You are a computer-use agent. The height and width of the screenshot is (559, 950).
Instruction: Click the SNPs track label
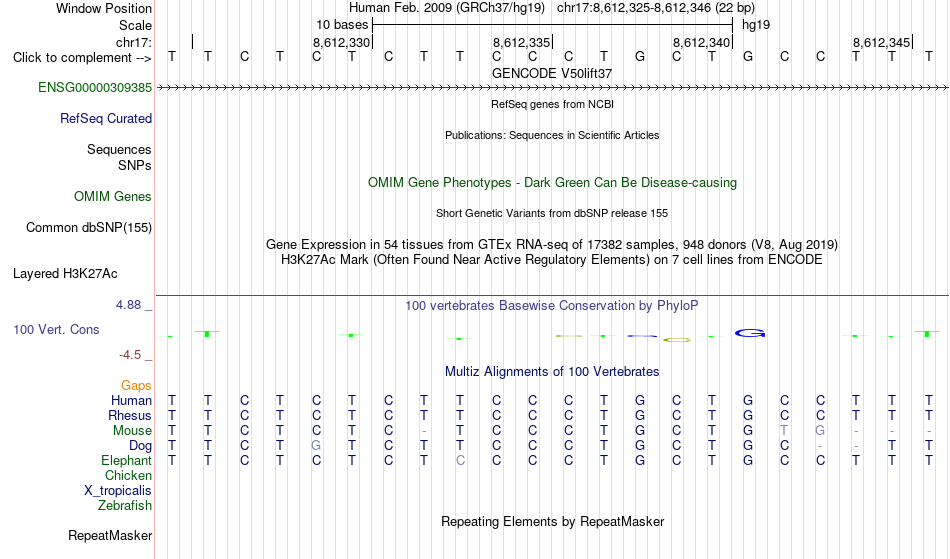tap(135, 165)
